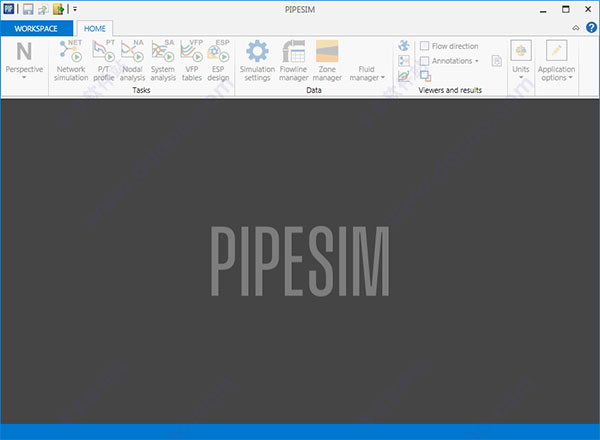Open the Zone manager

[x=327, y=61]
